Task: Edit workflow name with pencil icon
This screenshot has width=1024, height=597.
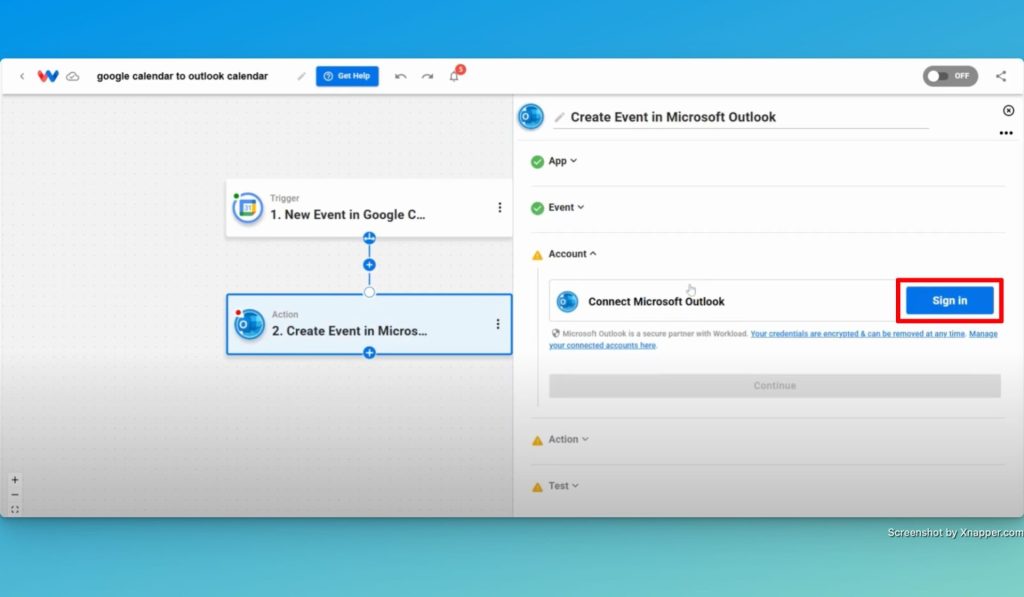Action: click(301, 76)
